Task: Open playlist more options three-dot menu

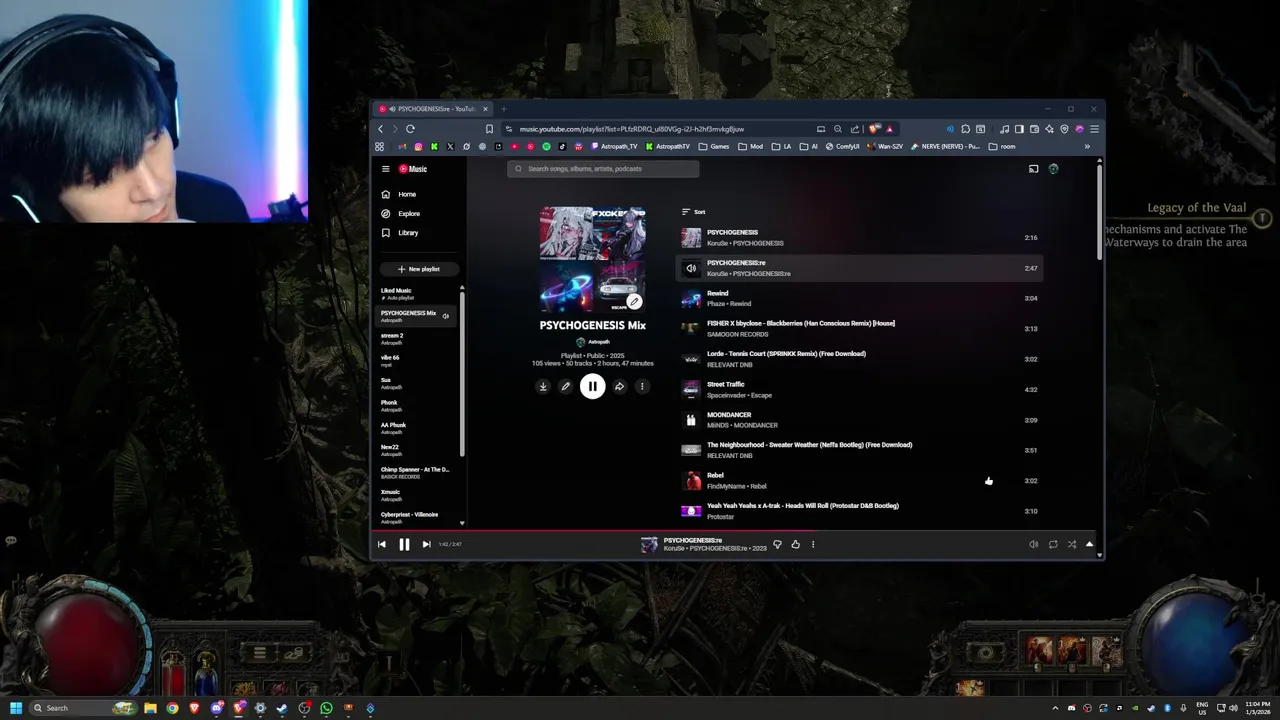Action: (x=642, y=387)
